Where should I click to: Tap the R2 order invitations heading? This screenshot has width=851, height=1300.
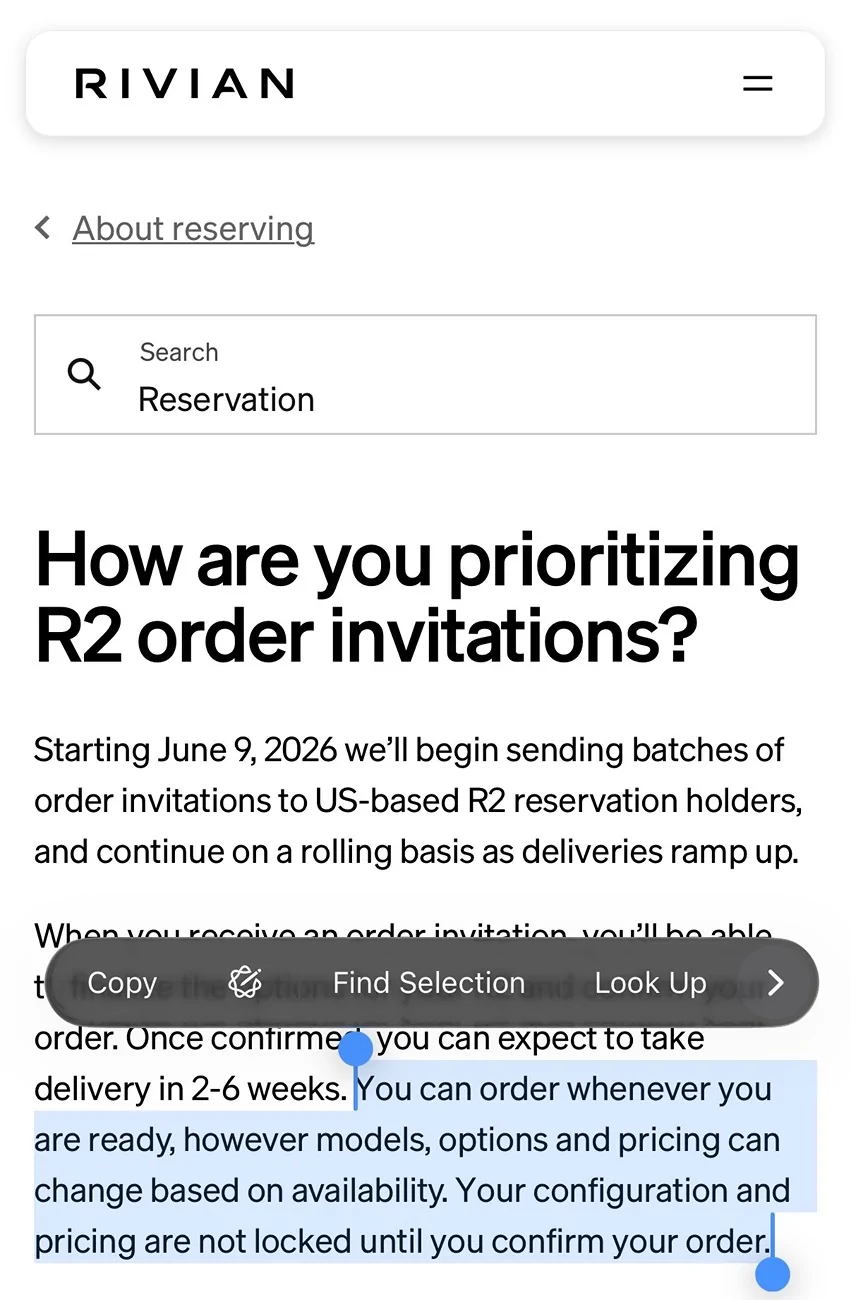[417, 597]
